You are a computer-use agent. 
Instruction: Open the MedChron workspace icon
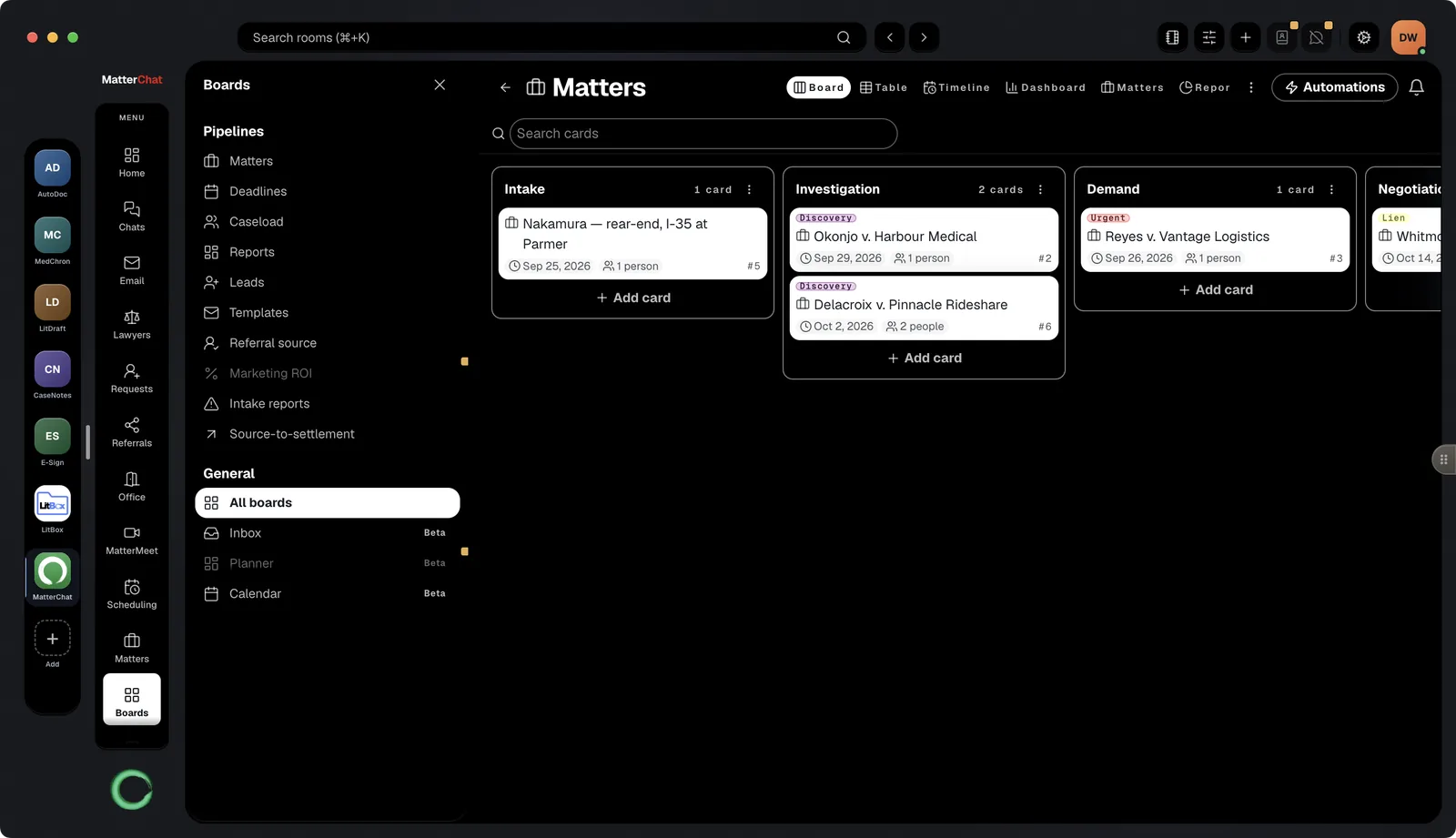(x=52, y=236)
